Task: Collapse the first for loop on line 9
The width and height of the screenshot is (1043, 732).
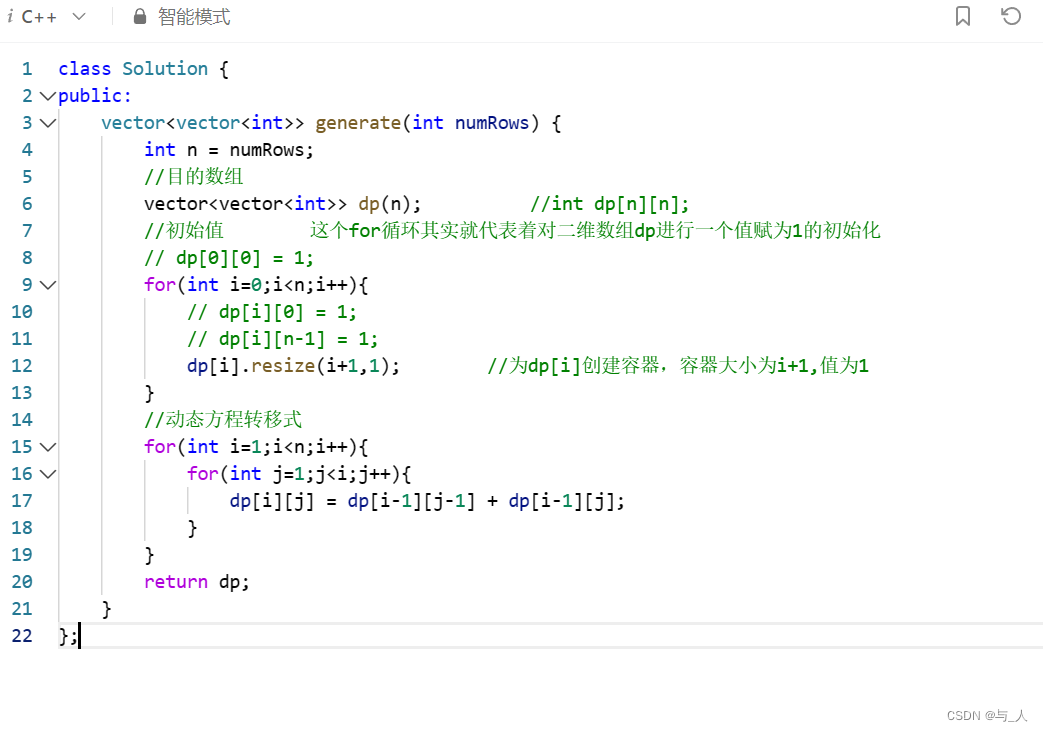Action: (x=47, y=284)
